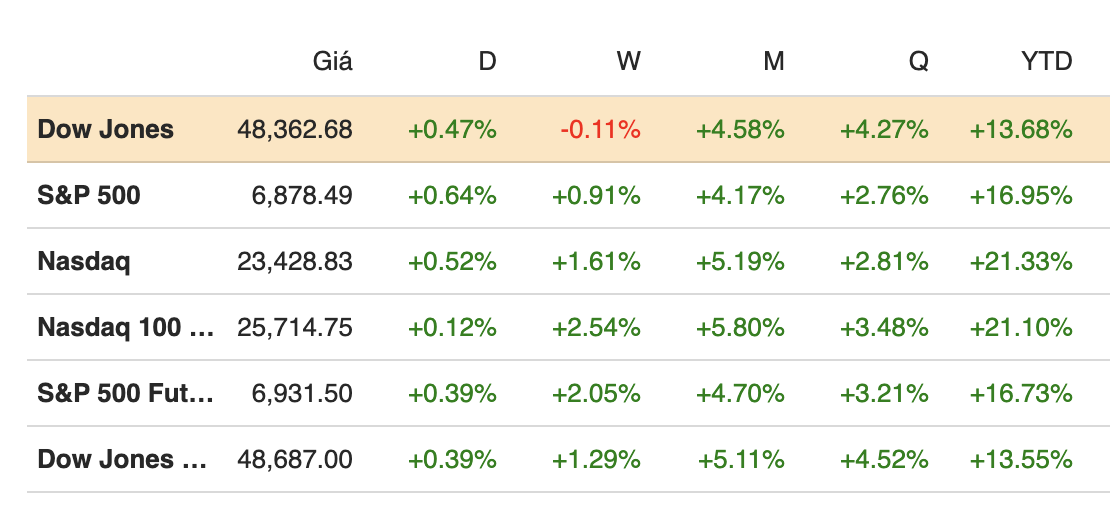Open the S&P 500 index link
Image resolution: width=1110 pixels, height=516 pixels.
89,195
